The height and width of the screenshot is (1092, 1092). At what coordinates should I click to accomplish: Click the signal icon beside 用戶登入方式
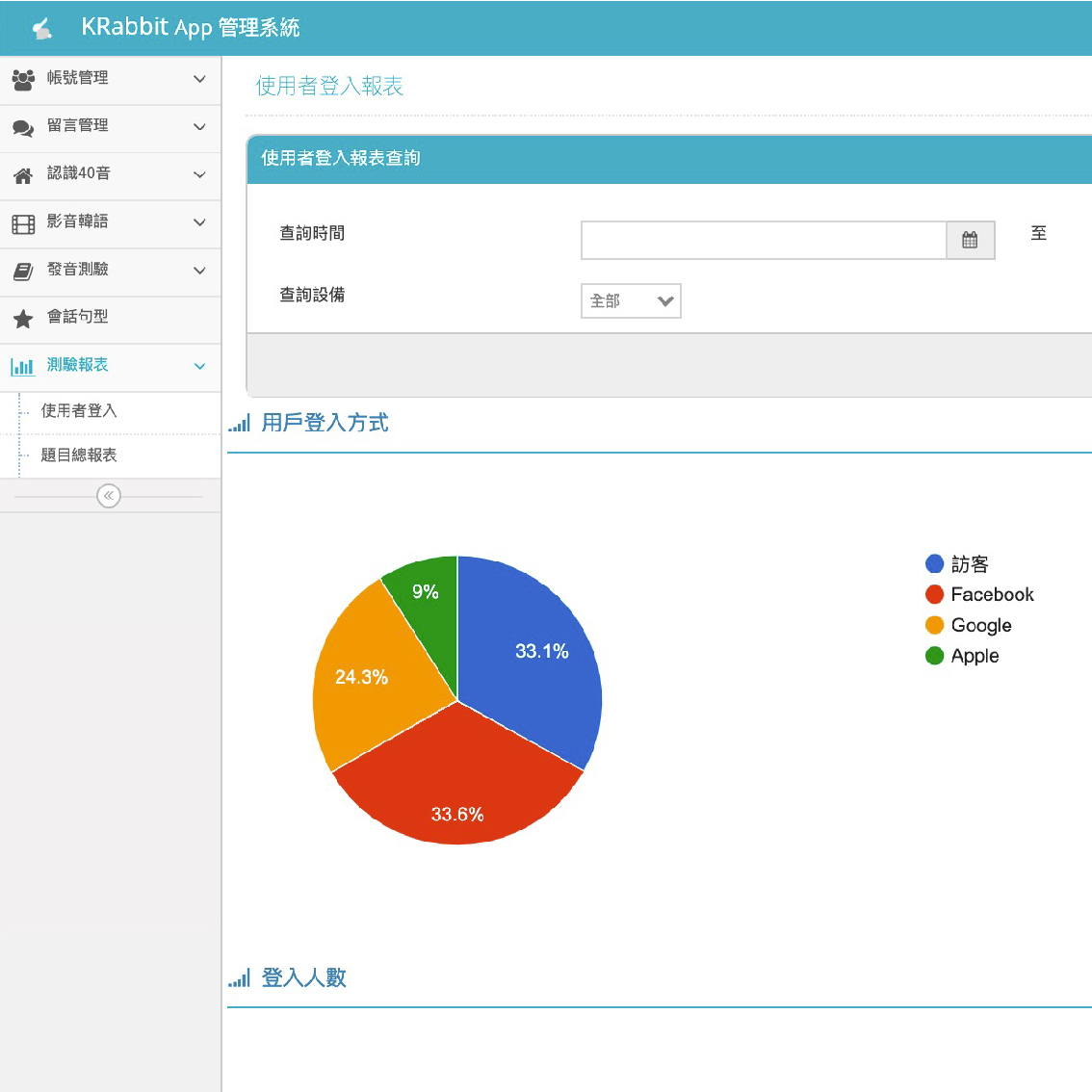point(239,423)
